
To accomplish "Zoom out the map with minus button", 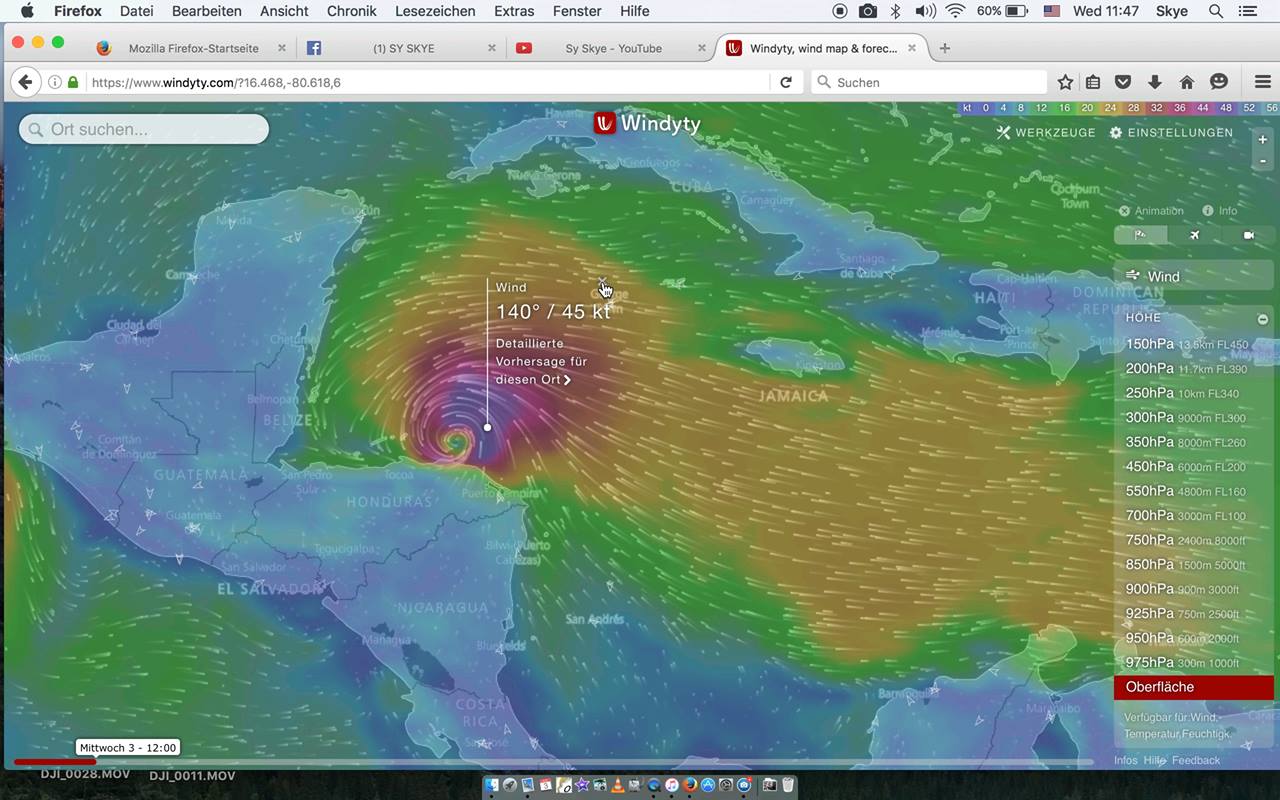I will pos(1263,161).
